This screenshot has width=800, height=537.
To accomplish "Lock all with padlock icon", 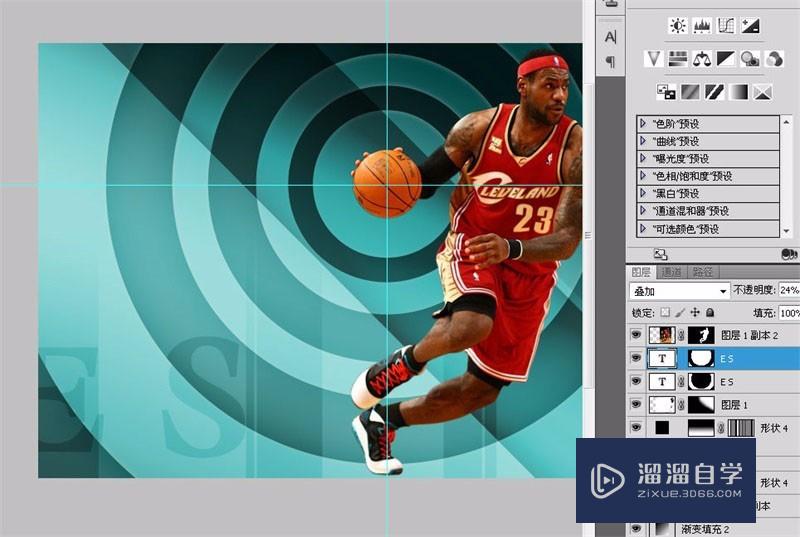I will pos(710,312).
